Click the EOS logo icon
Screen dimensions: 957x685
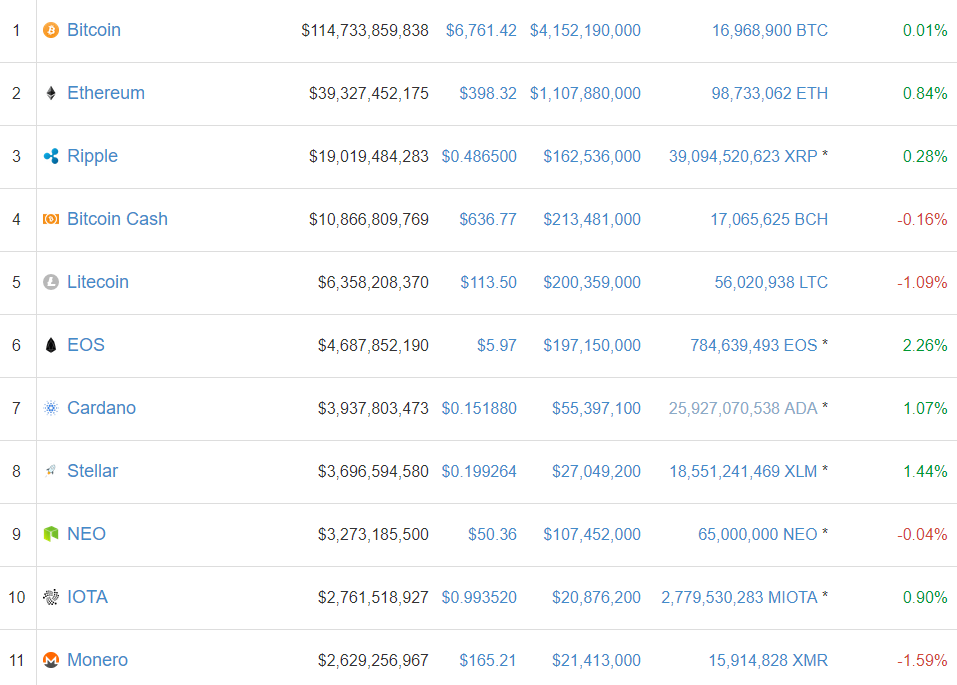coord(51,346)
